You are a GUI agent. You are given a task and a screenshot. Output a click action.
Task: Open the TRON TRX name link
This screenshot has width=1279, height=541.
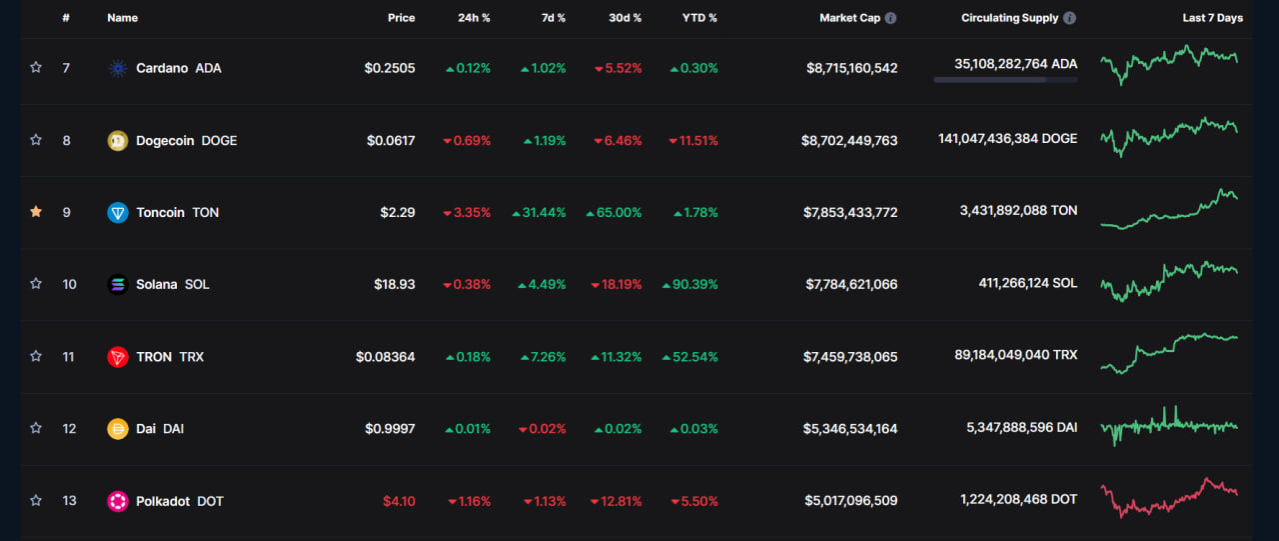[x=169, y=356]
